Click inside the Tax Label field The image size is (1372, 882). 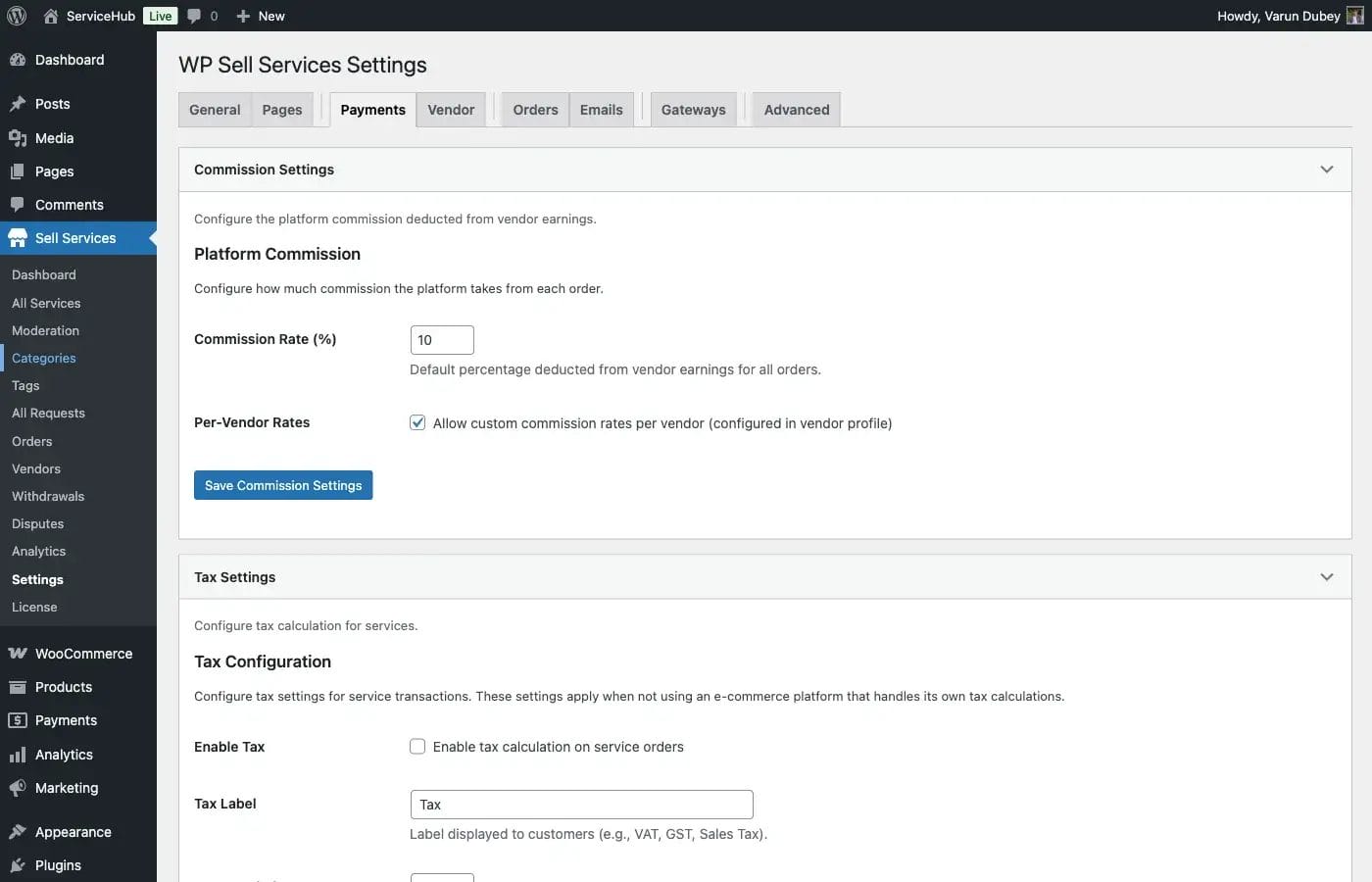(x=581, y=804)
